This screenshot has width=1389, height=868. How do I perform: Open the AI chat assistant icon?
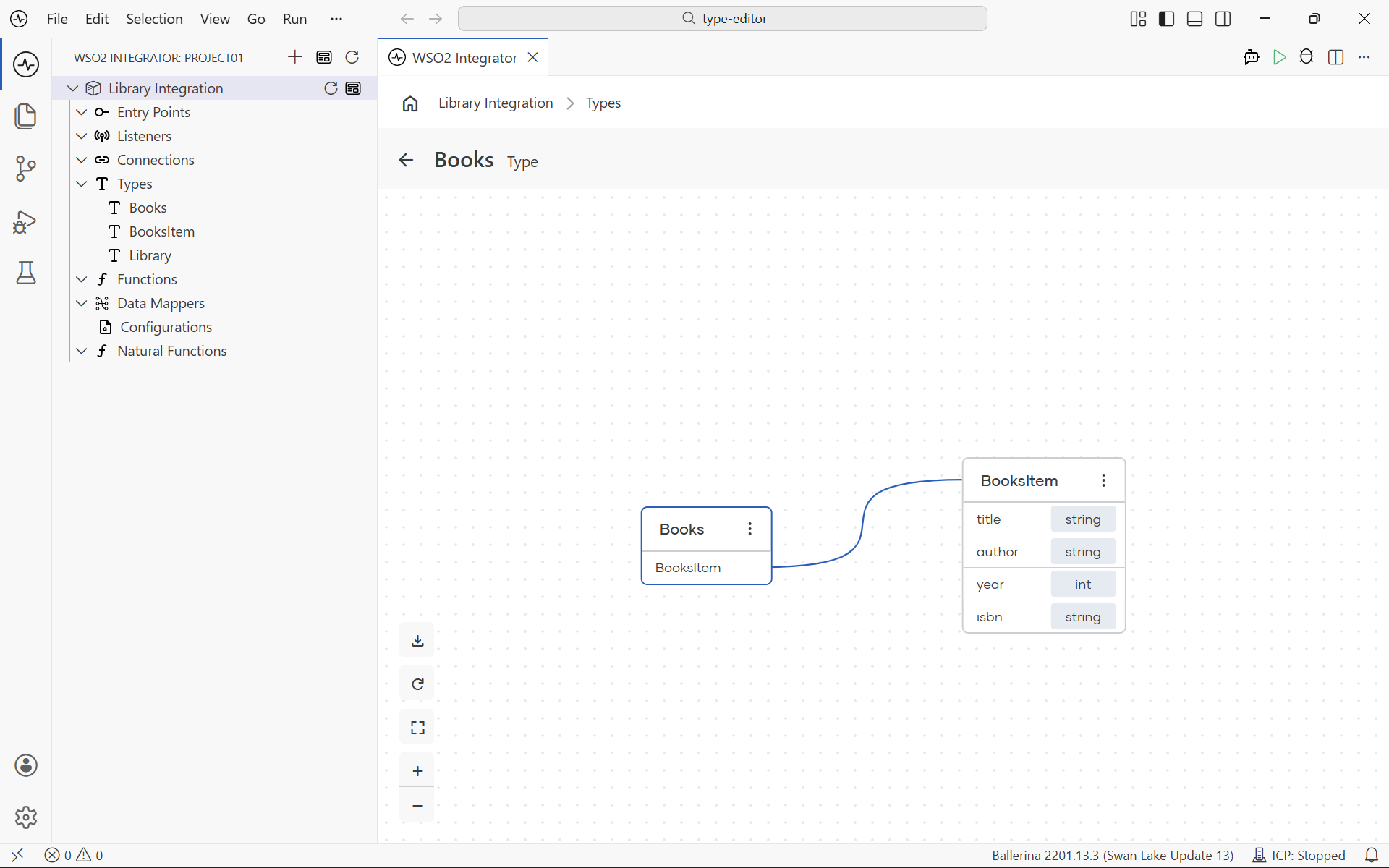[1252, 57]
